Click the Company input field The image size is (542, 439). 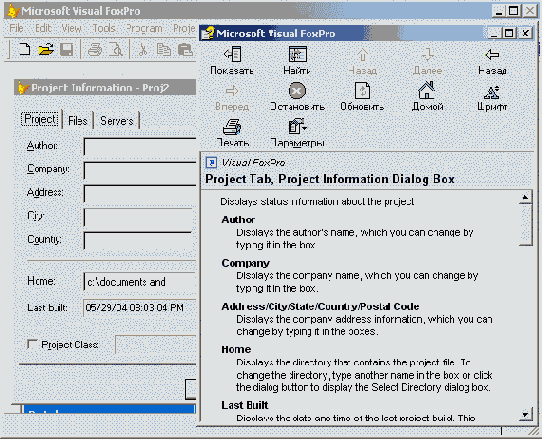(140, 170)
